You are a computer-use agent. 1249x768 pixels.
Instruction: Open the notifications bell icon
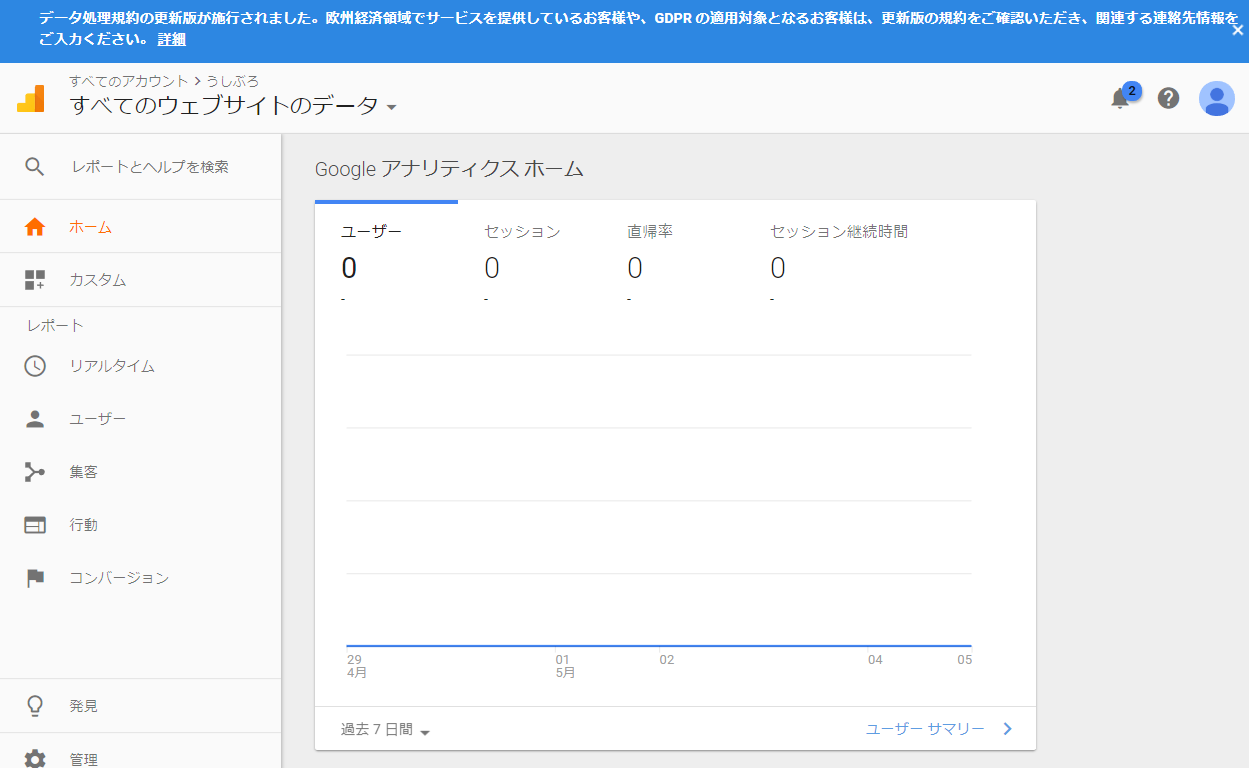click(x=1120, y=98)
